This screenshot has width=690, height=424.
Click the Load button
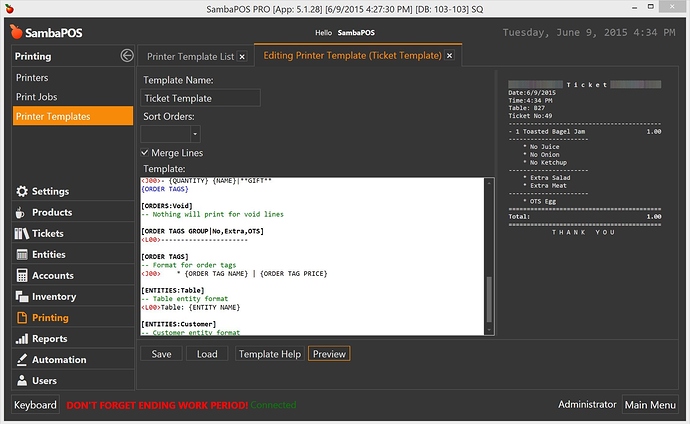coord(207,354)
